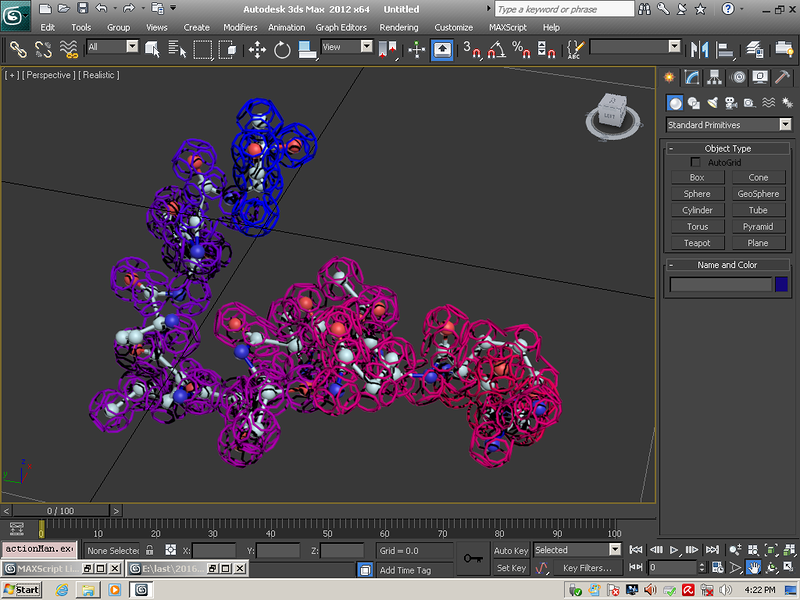Enable the AutoGrid checkbox

coord(696,162)
